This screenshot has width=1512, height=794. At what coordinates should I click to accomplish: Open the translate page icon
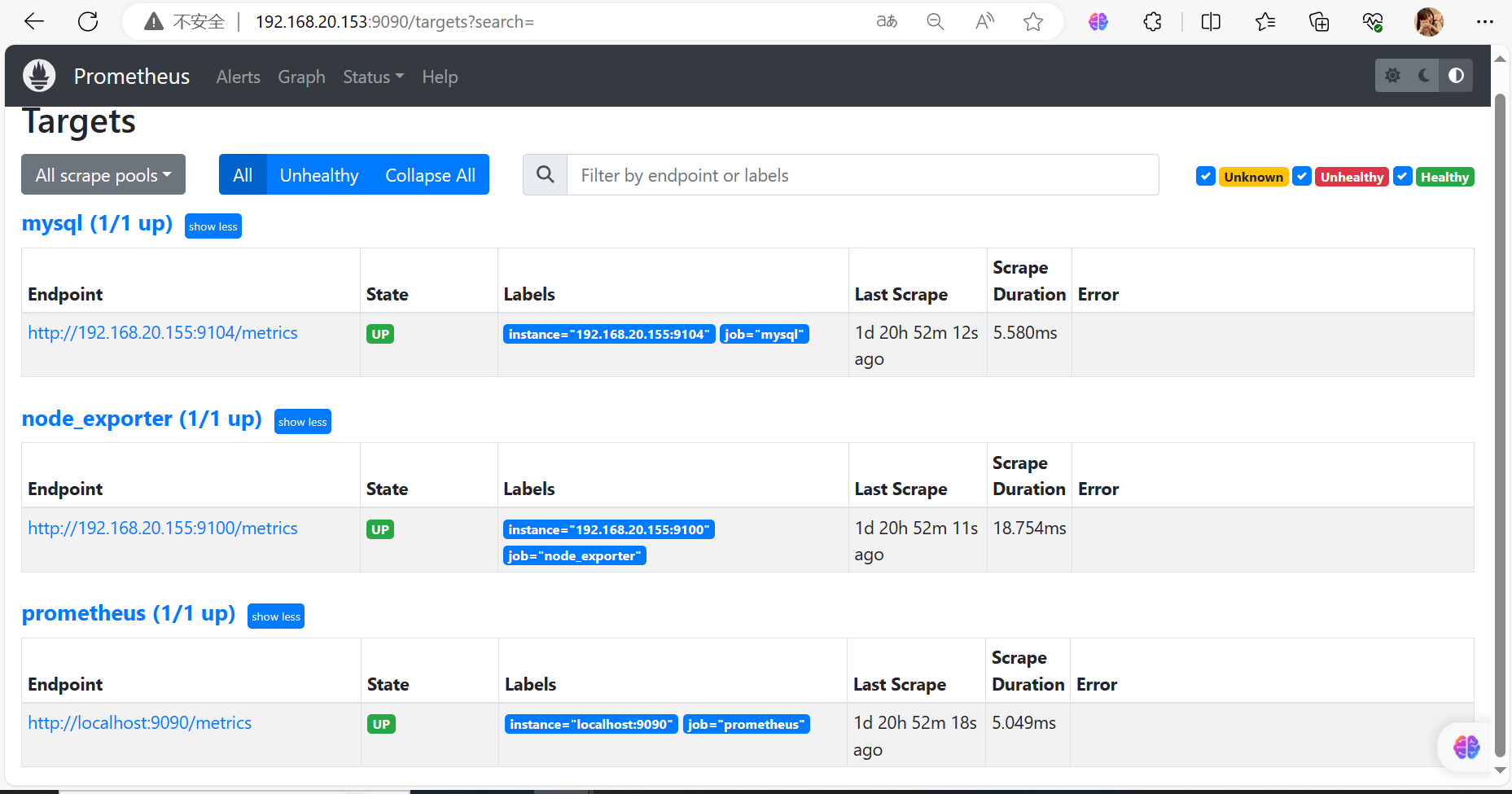click(887, 22)
